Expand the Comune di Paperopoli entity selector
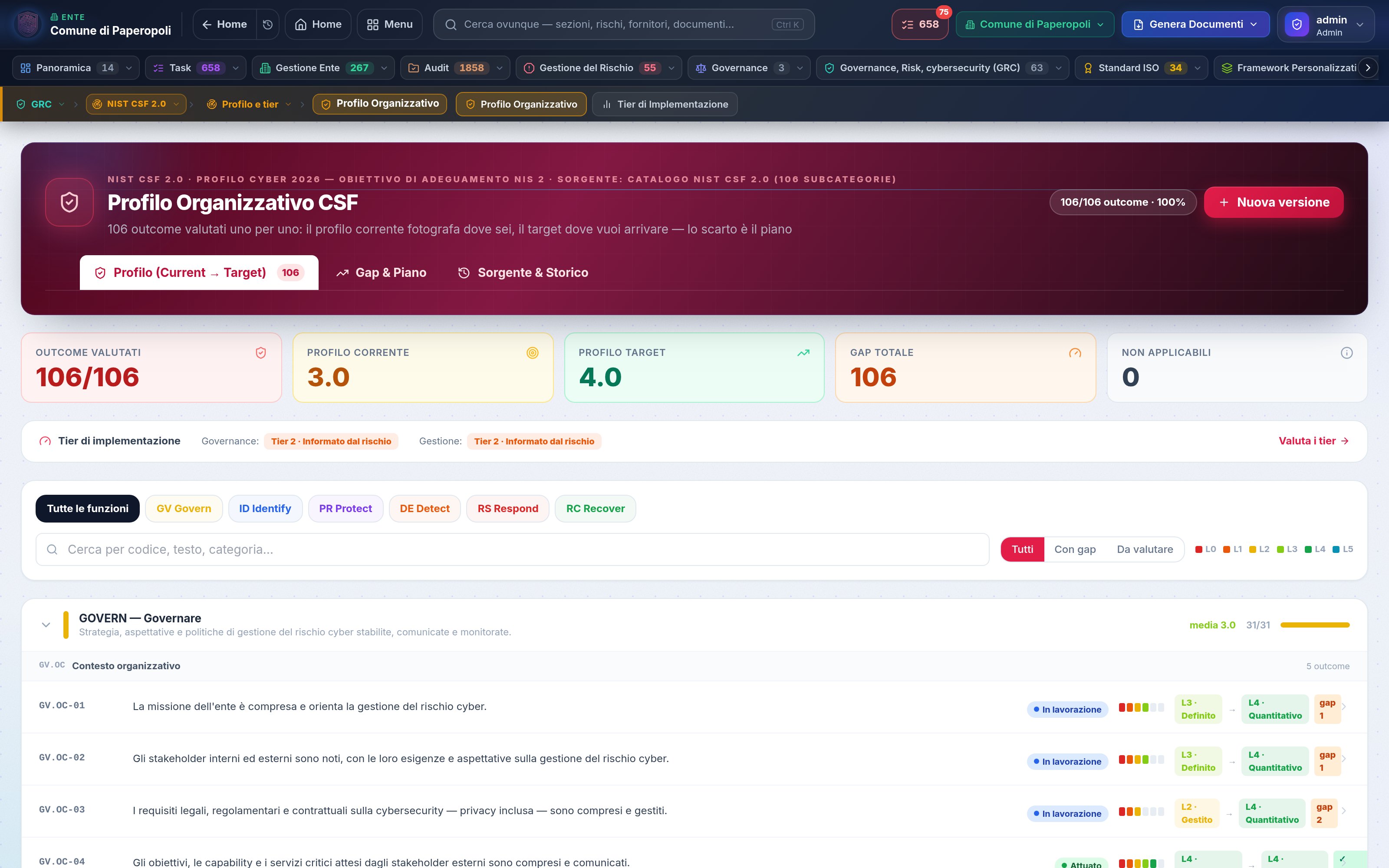The image size is (1389, 868). click(x=1035, y=24)
